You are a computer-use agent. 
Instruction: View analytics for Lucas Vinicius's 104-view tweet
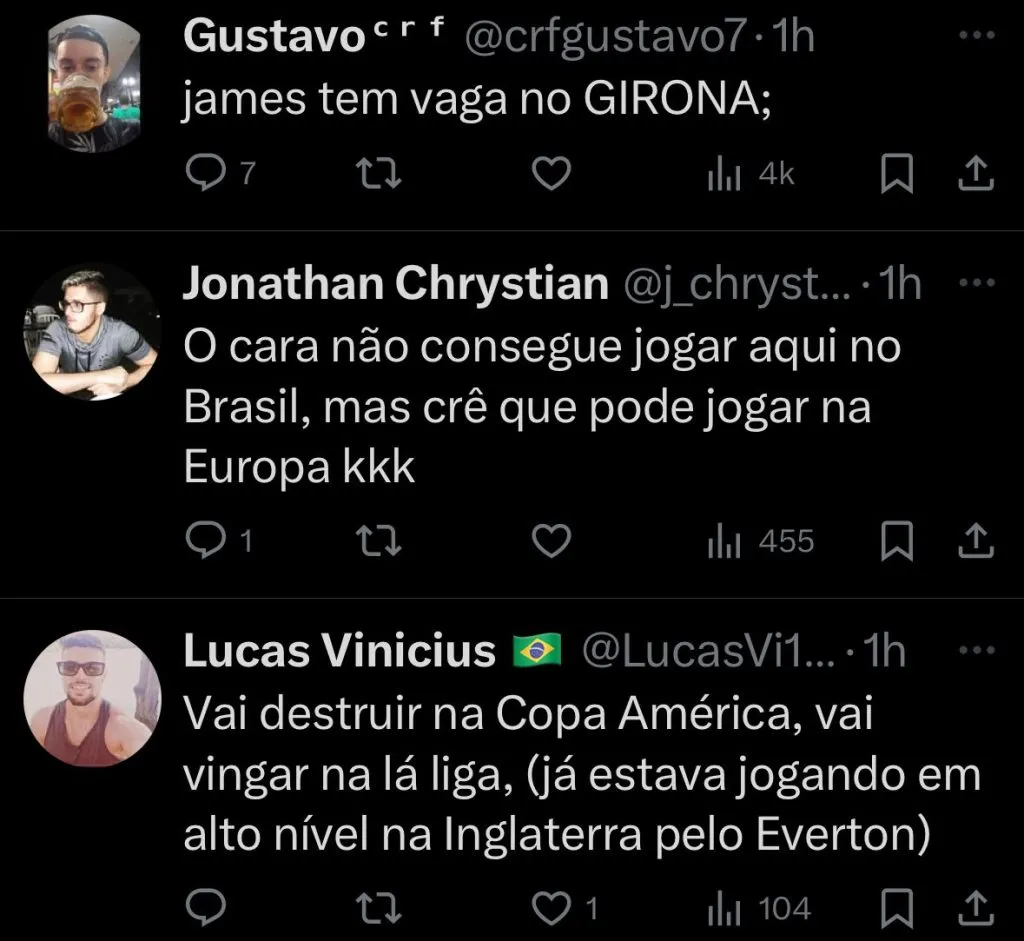point(722,909)
